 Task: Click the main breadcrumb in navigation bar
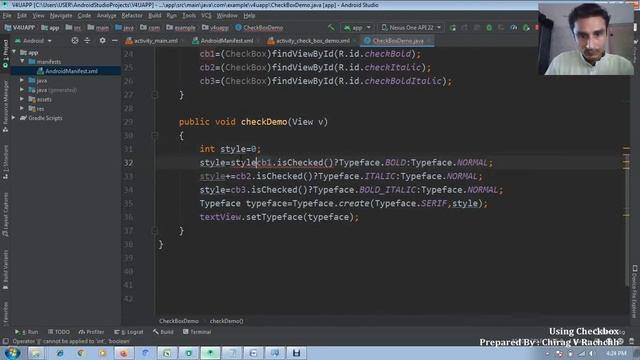98,28
